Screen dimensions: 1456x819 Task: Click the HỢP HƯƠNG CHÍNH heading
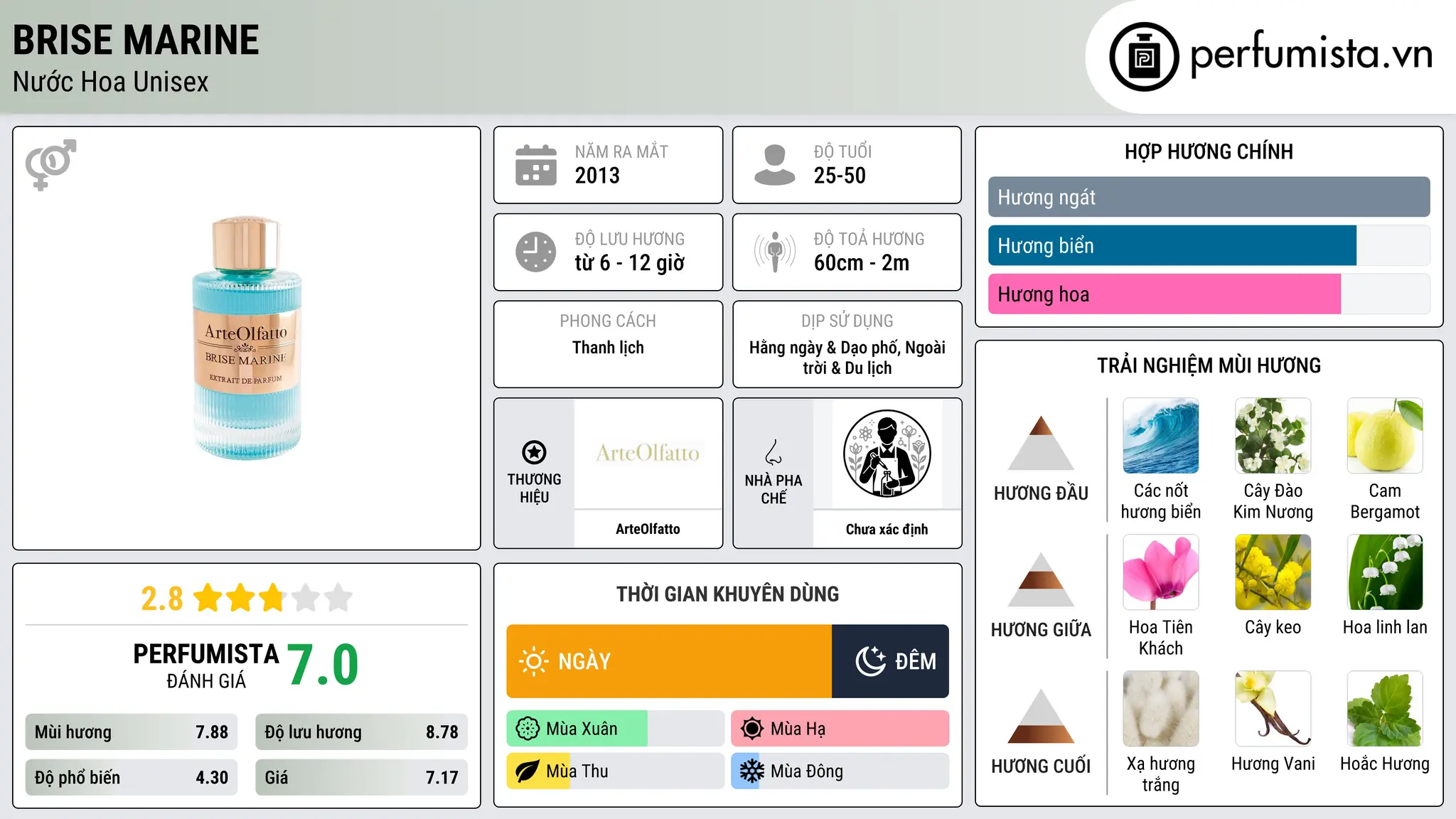pos(1209,151)
